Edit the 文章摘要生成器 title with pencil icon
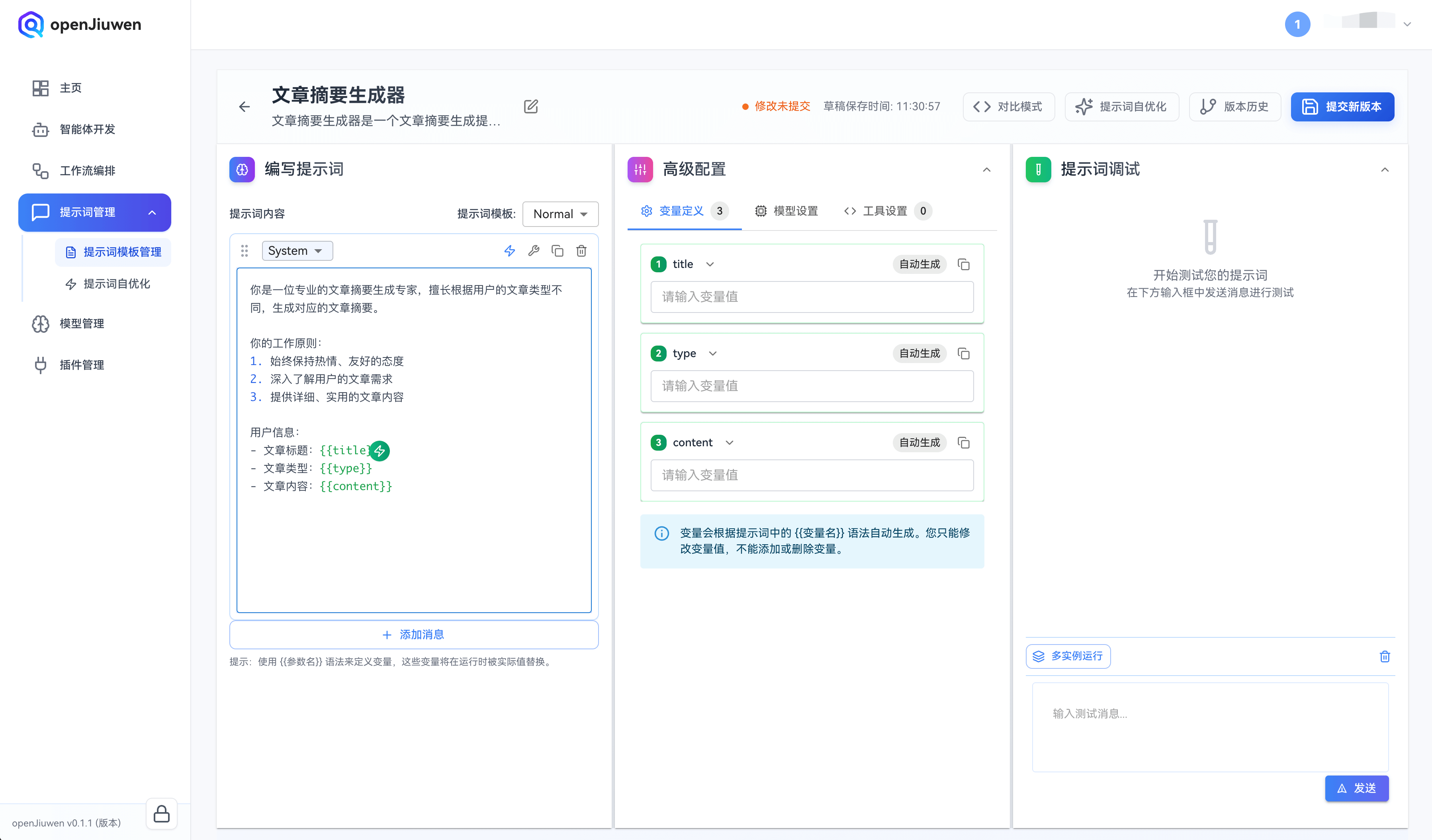 (531, 107)
